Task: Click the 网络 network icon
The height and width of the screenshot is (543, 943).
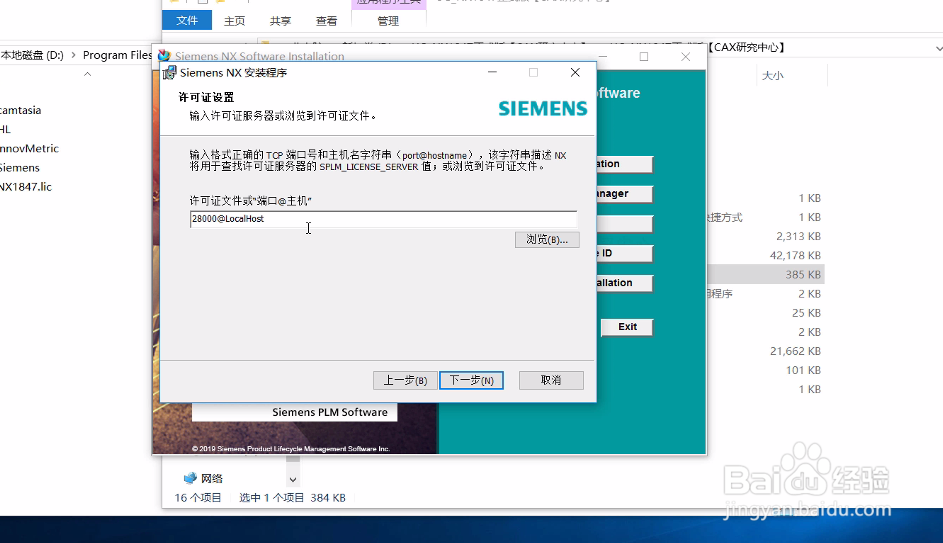Action: [x=190, y=478]
